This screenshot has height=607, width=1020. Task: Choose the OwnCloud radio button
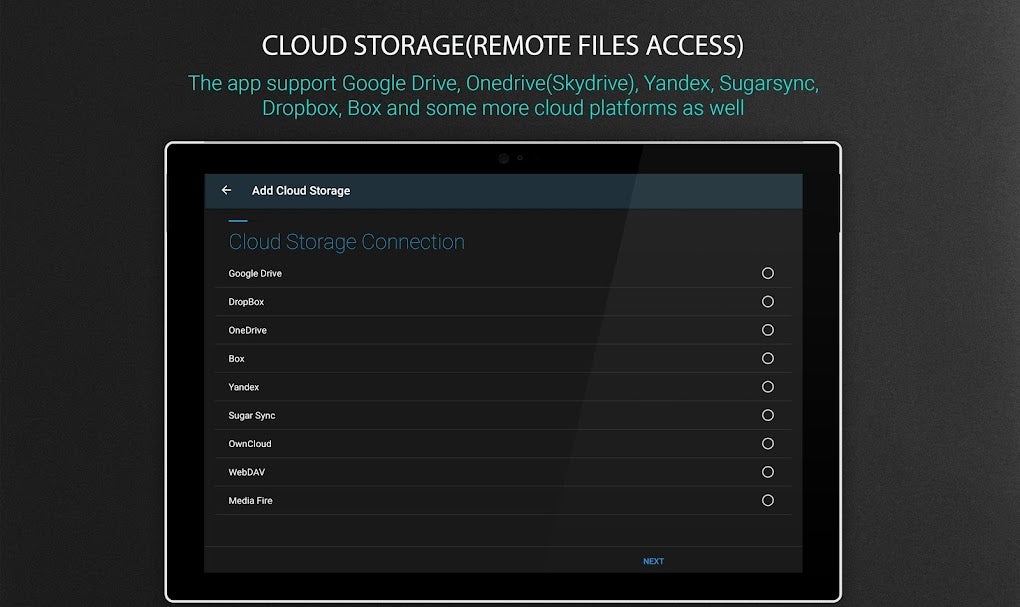click(x=768, y=443)
